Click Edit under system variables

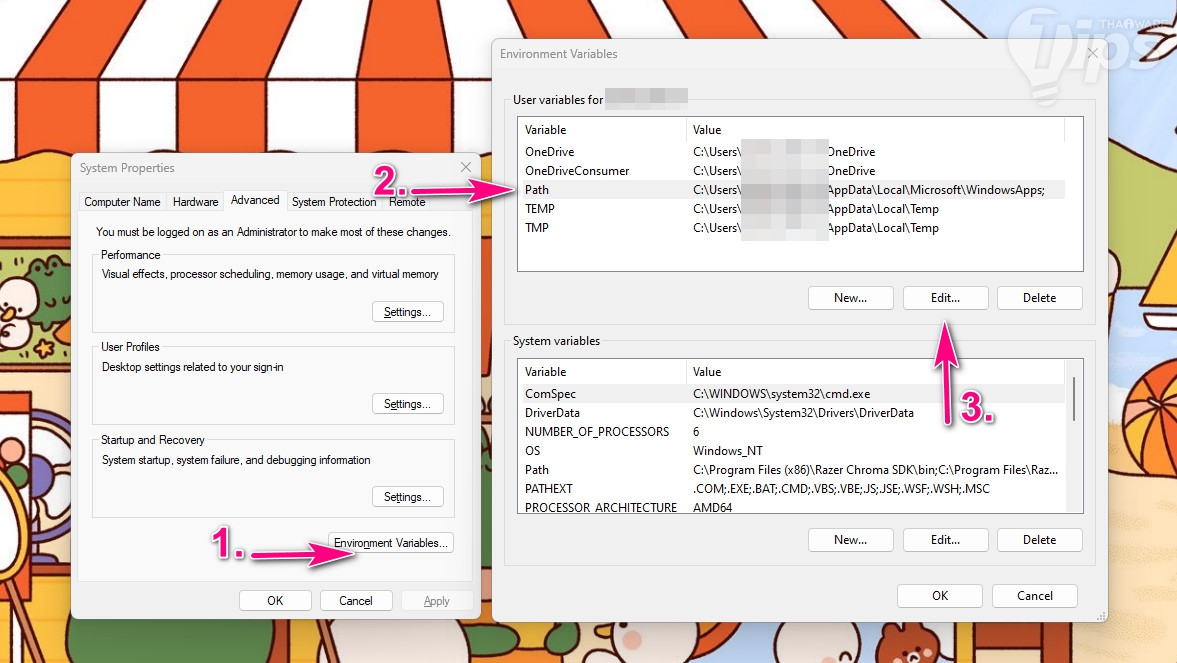(x=945, y=539)
